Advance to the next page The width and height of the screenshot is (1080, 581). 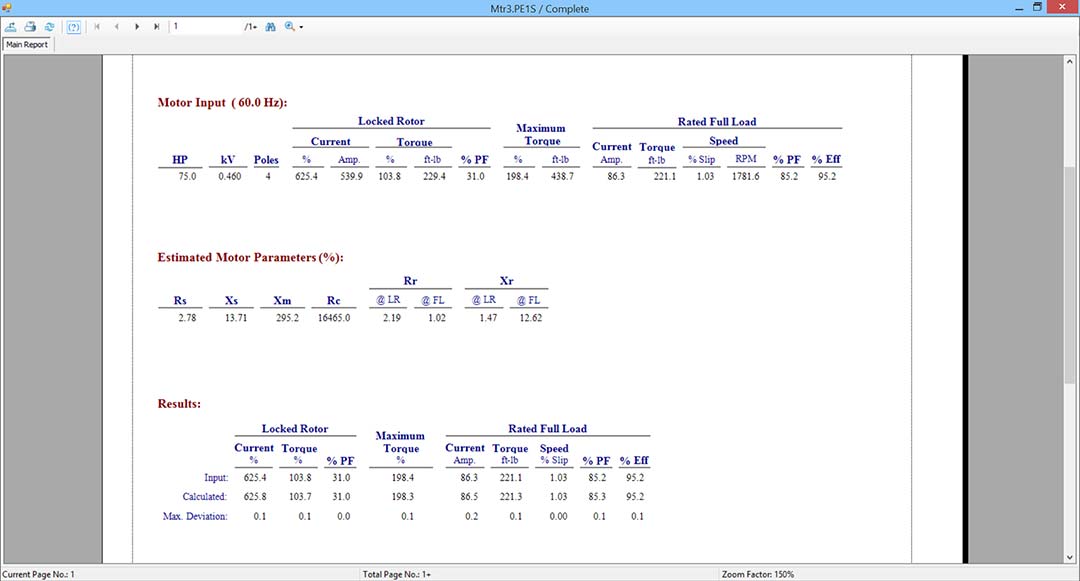[137, 27]
